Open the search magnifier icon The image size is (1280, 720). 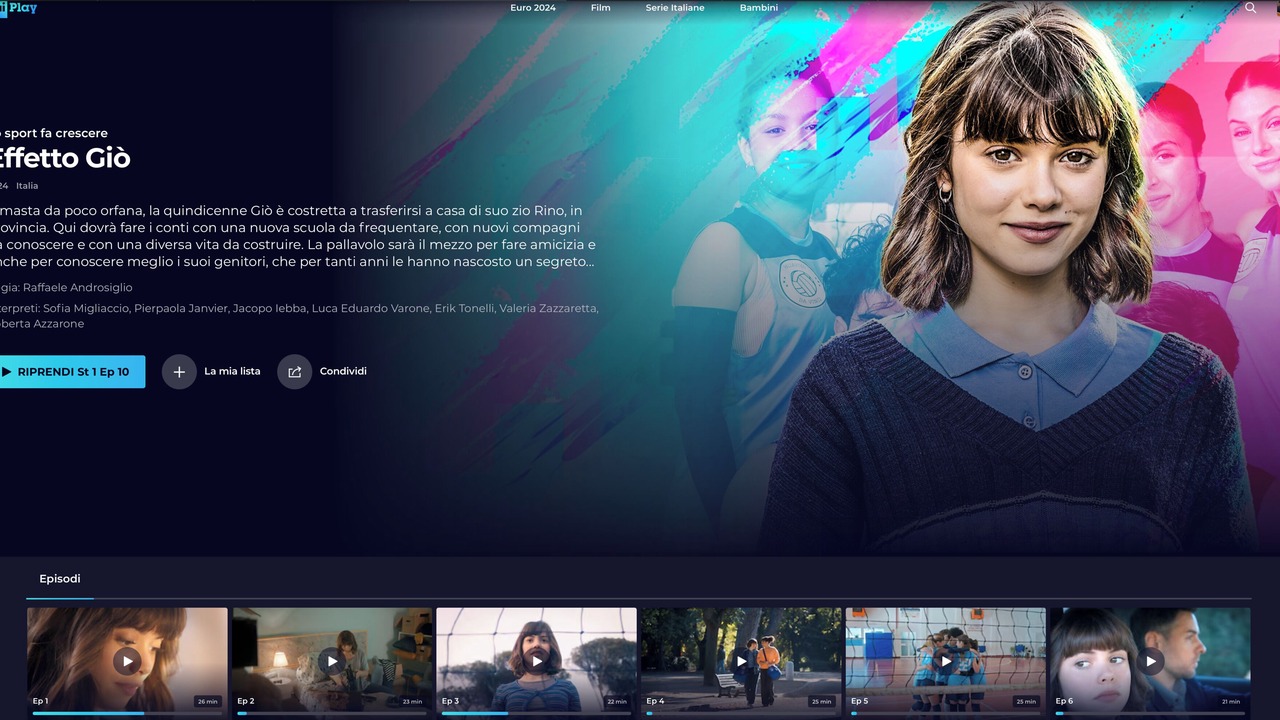[1250, 8]
